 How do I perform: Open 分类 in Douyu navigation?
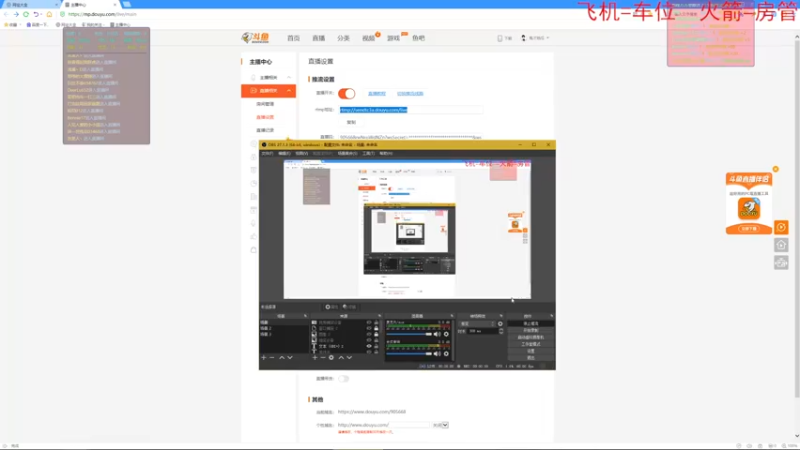(x=343, y=38)
